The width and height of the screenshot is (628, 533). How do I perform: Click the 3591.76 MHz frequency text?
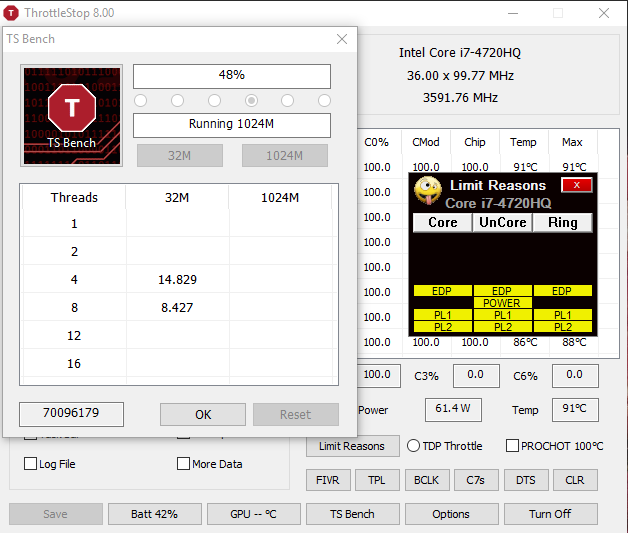(460, 98)
